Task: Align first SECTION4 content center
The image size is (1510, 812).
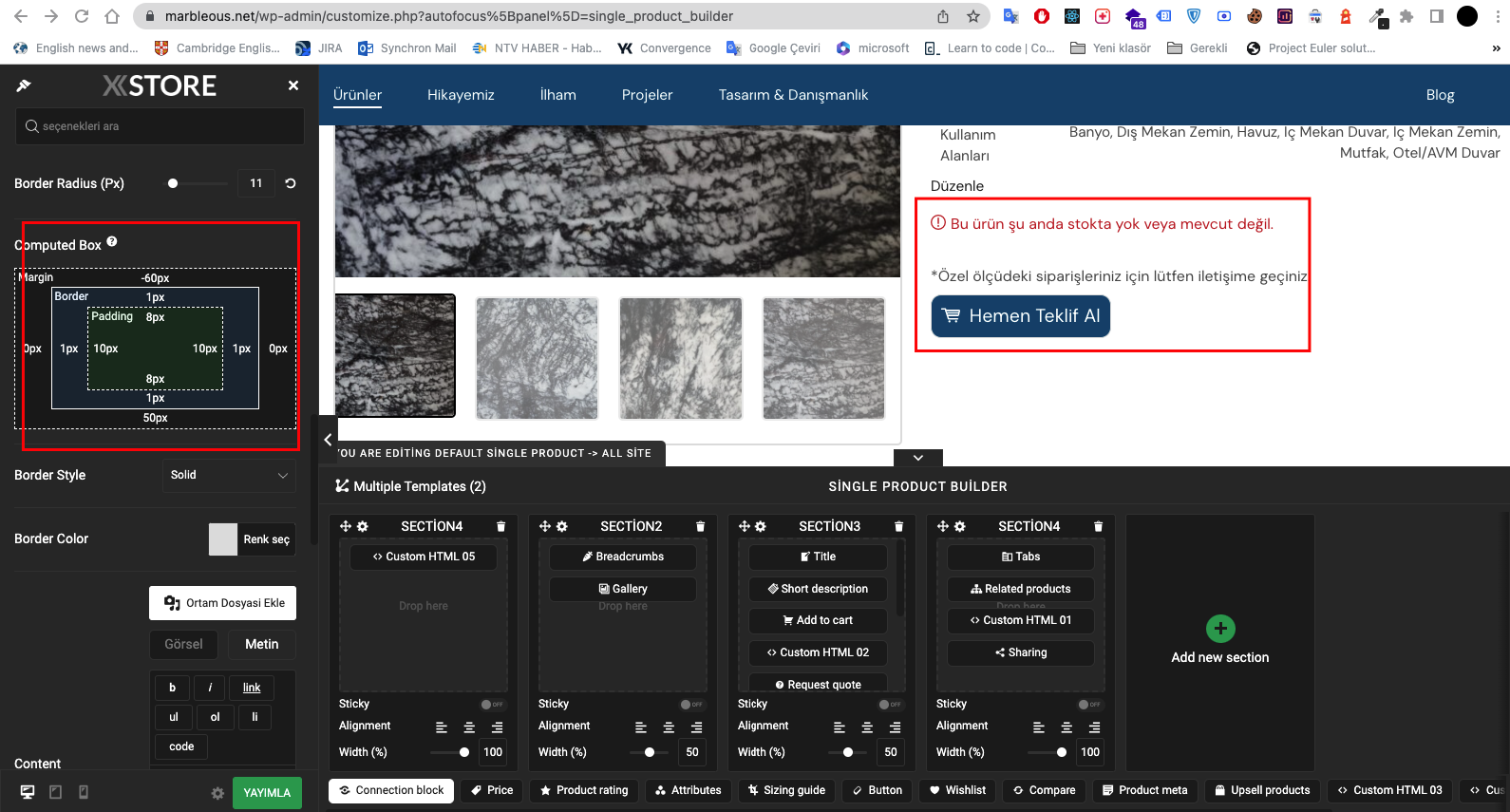Action: pos(469,727)
